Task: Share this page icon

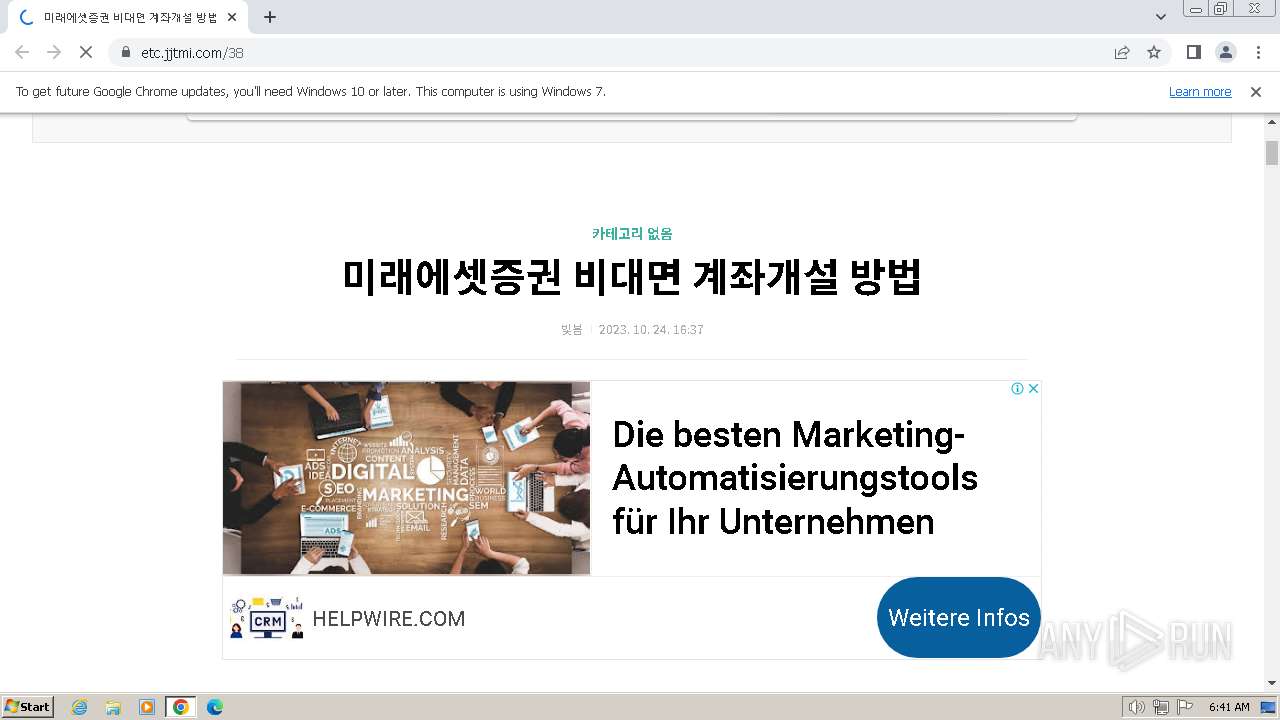Action: (1122, 52)
